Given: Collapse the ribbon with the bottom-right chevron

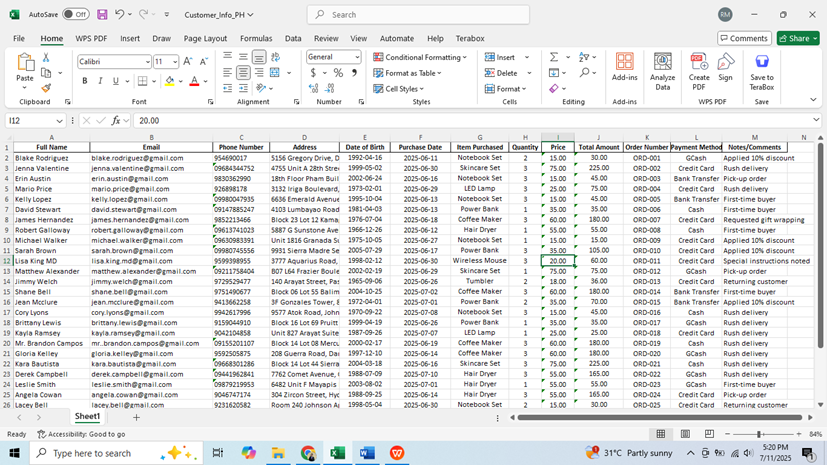Looking at the screenshot, I should 813,99.
